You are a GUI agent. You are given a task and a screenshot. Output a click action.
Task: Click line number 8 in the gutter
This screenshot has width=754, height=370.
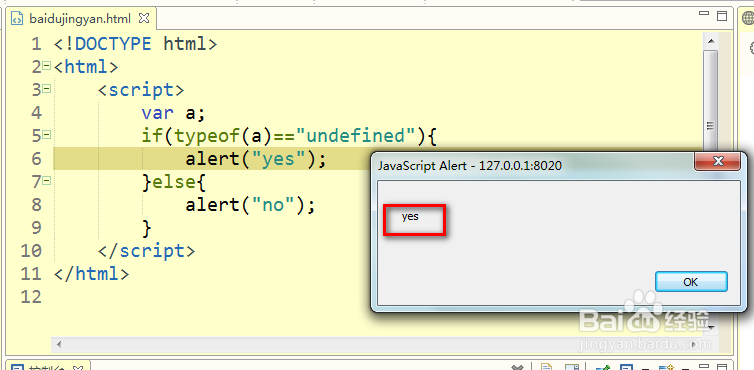(37, 205)
